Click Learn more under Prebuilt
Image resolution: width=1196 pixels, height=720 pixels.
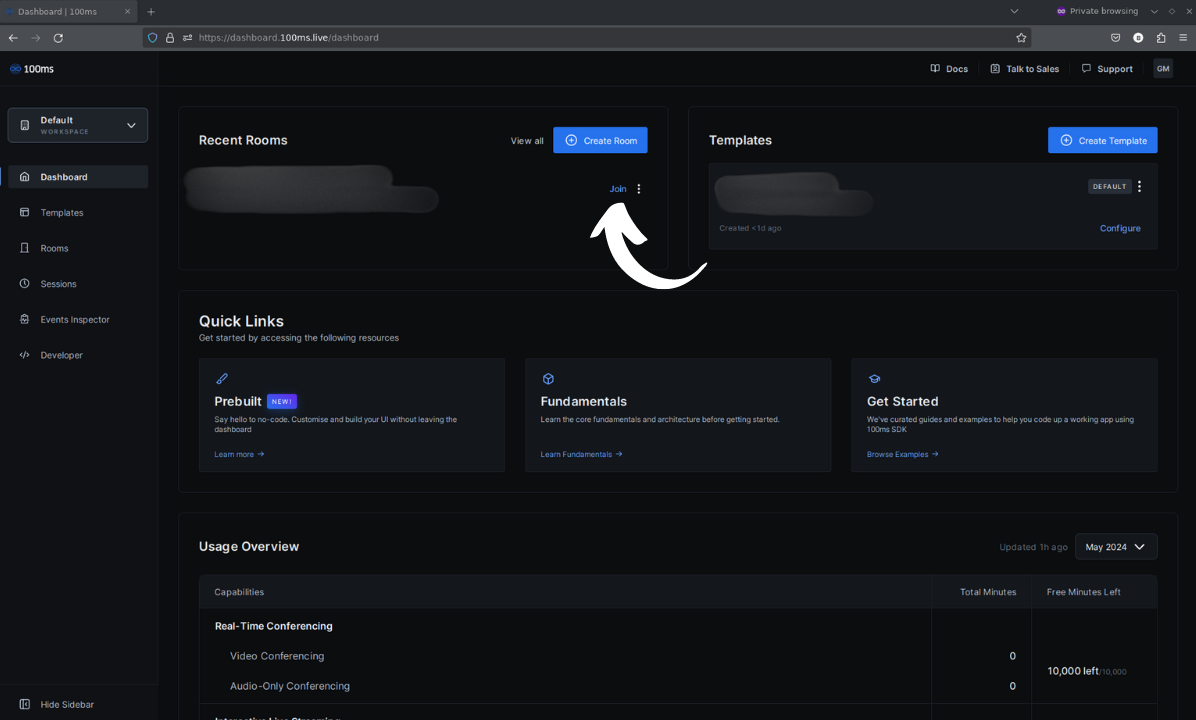pos(239,455)
